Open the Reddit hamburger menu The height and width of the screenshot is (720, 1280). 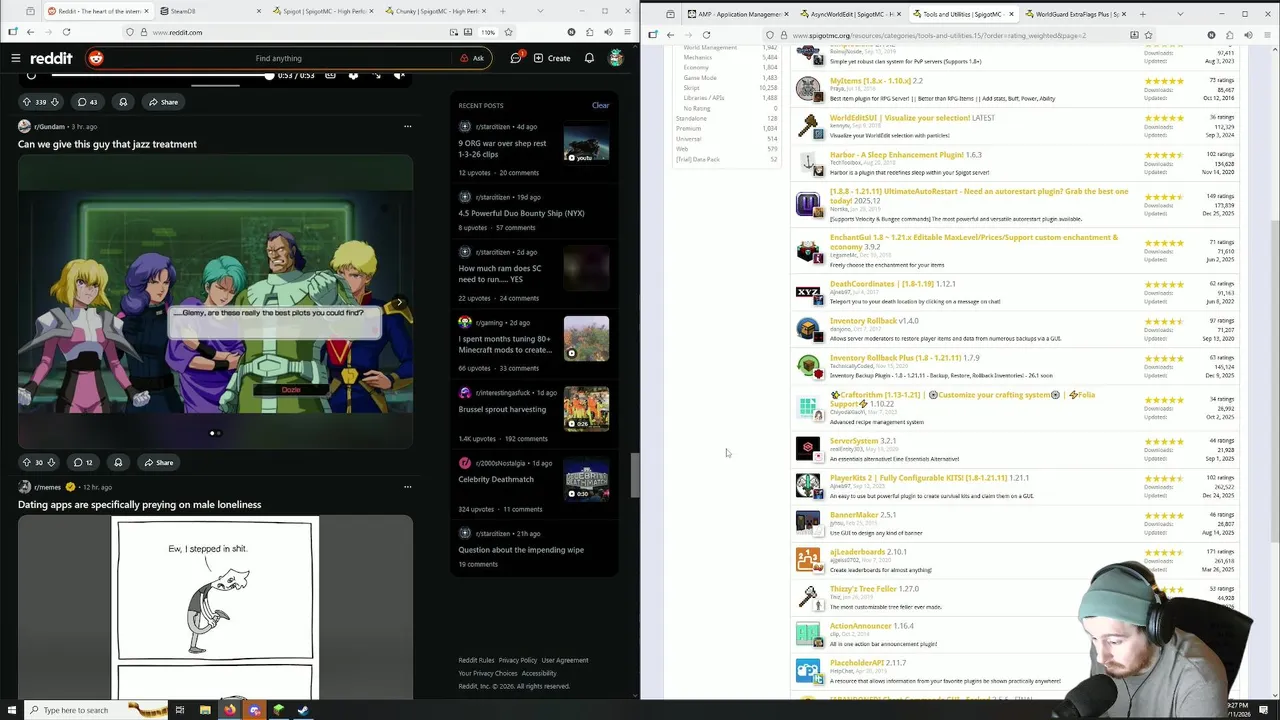tap(15, 58)
